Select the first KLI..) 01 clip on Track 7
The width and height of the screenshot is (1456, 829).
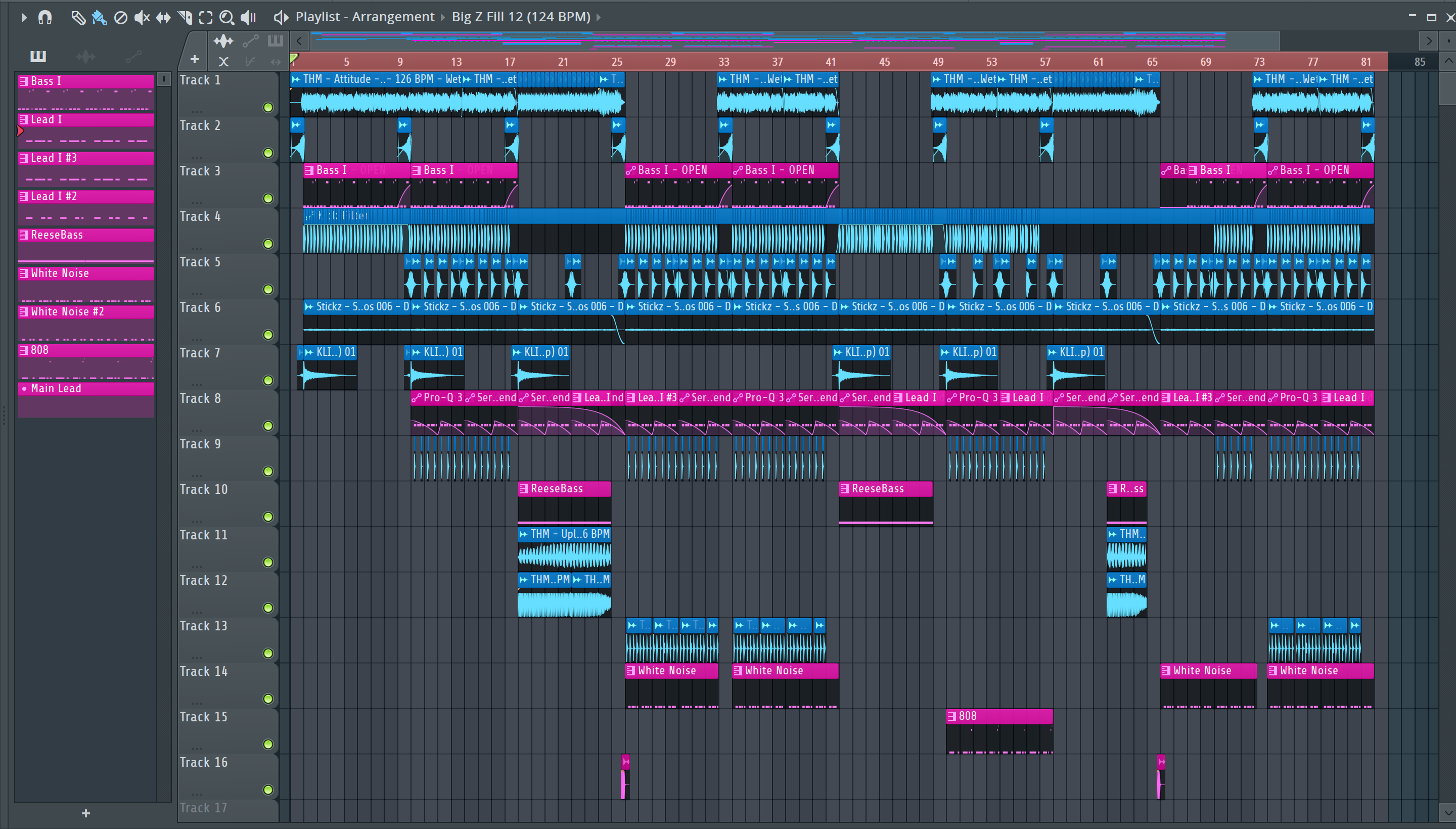point(330,367)
